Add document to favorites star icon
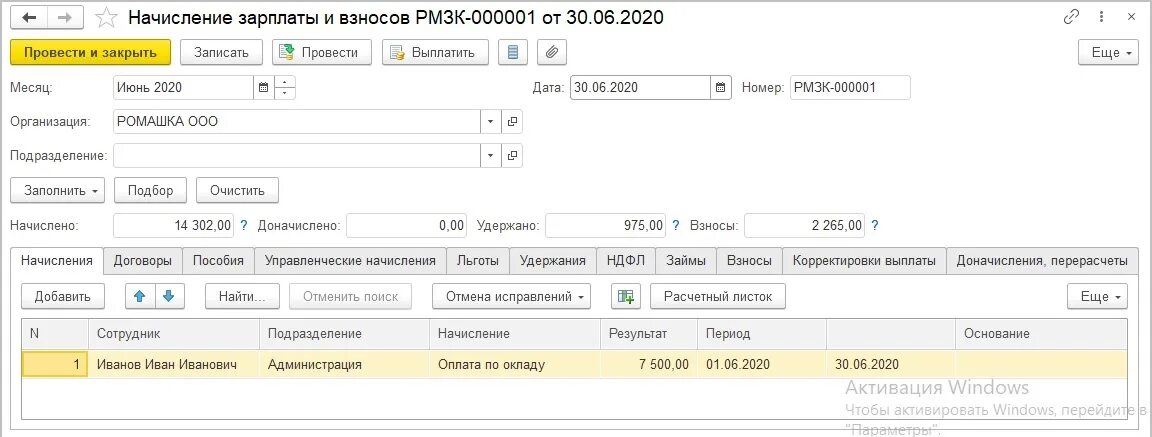The image size is (1152, 437). click(x=106, y=18)
